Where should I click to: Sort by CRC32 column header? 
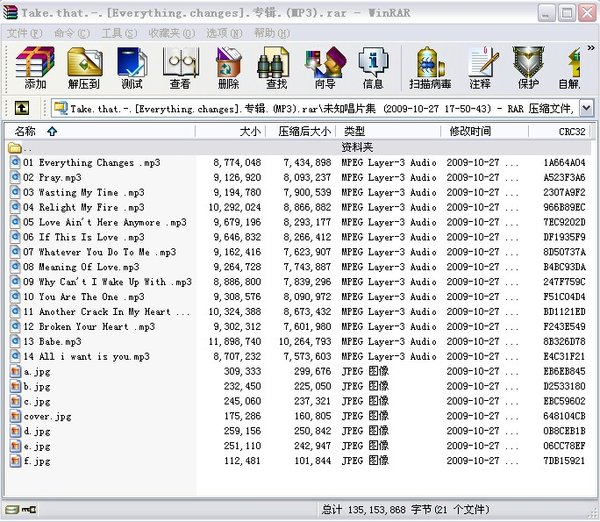pos(559,131)
